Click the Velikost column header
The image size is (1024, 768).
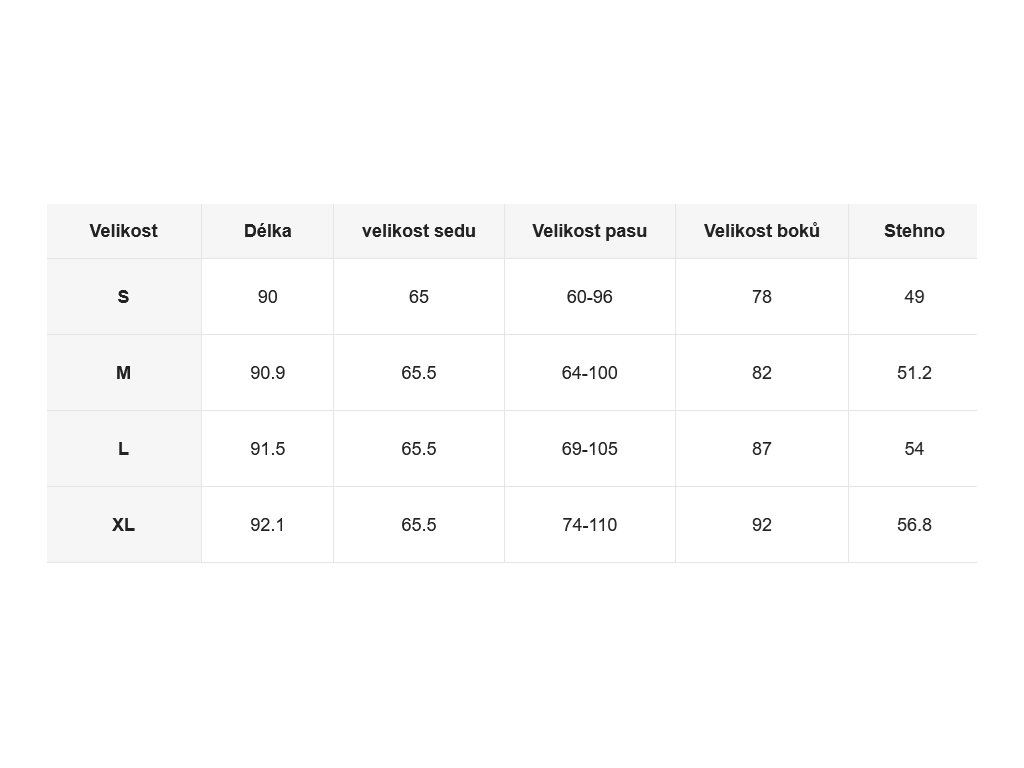pyautogui.click(x=123, y=231)
